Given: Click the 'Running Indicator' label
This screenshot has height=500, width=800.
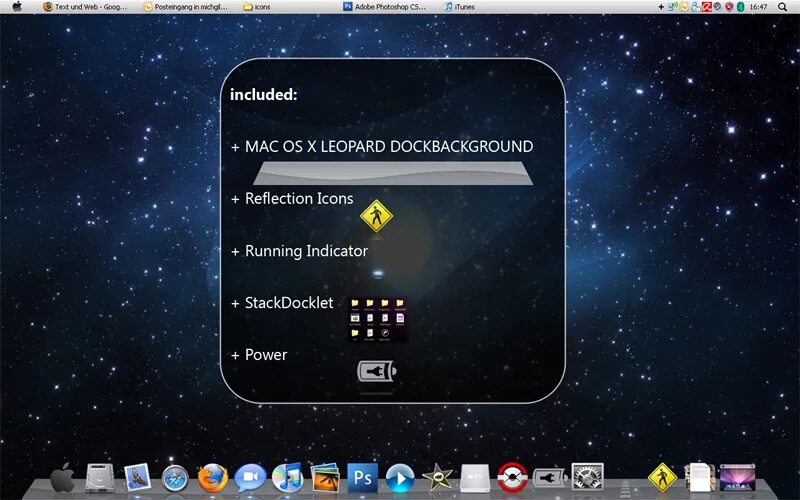Looking at the screenshot, I should click(306, 251).
